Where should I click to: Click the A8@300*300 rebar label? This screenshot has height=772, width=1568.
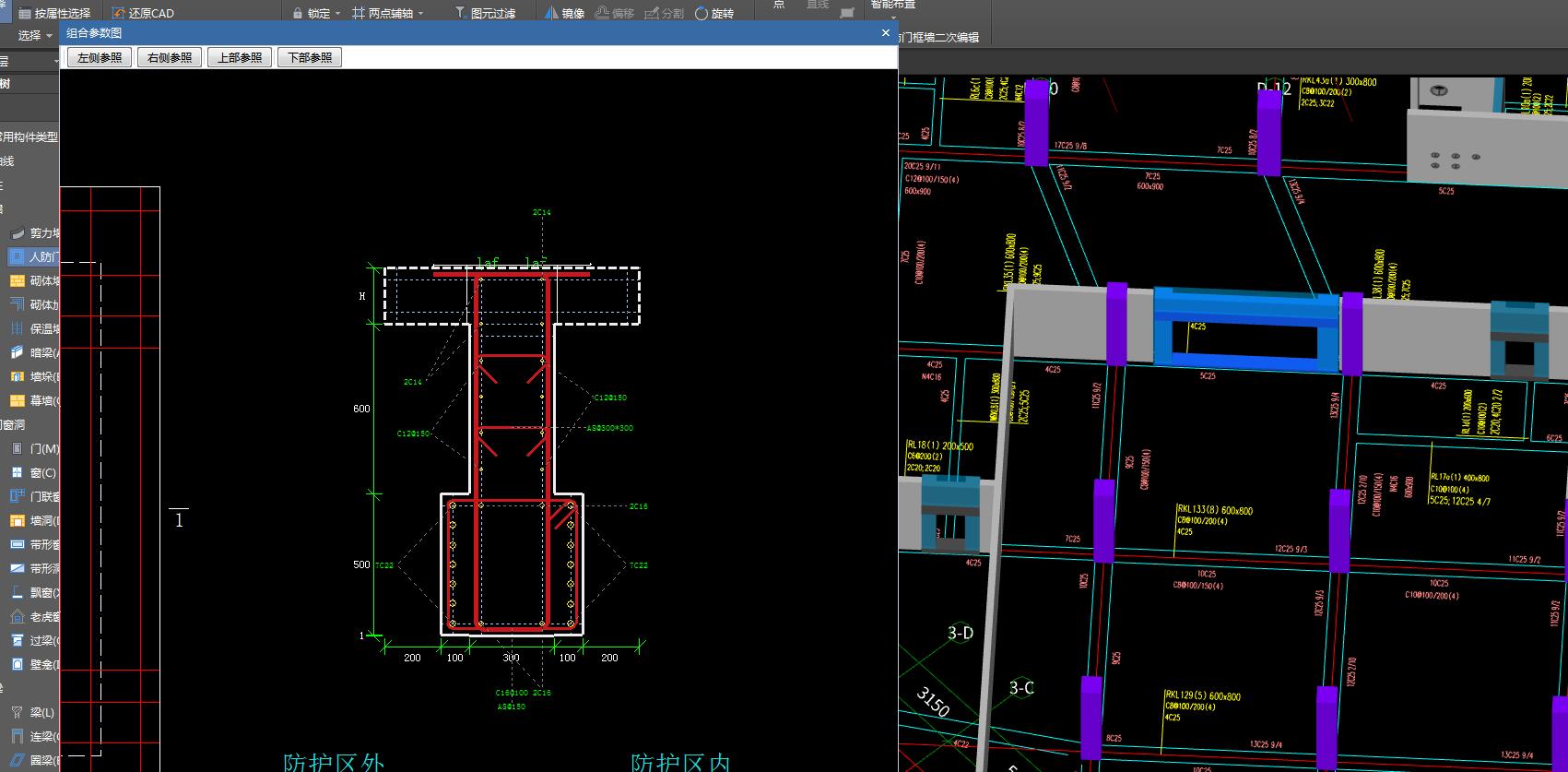pos(609,428)
